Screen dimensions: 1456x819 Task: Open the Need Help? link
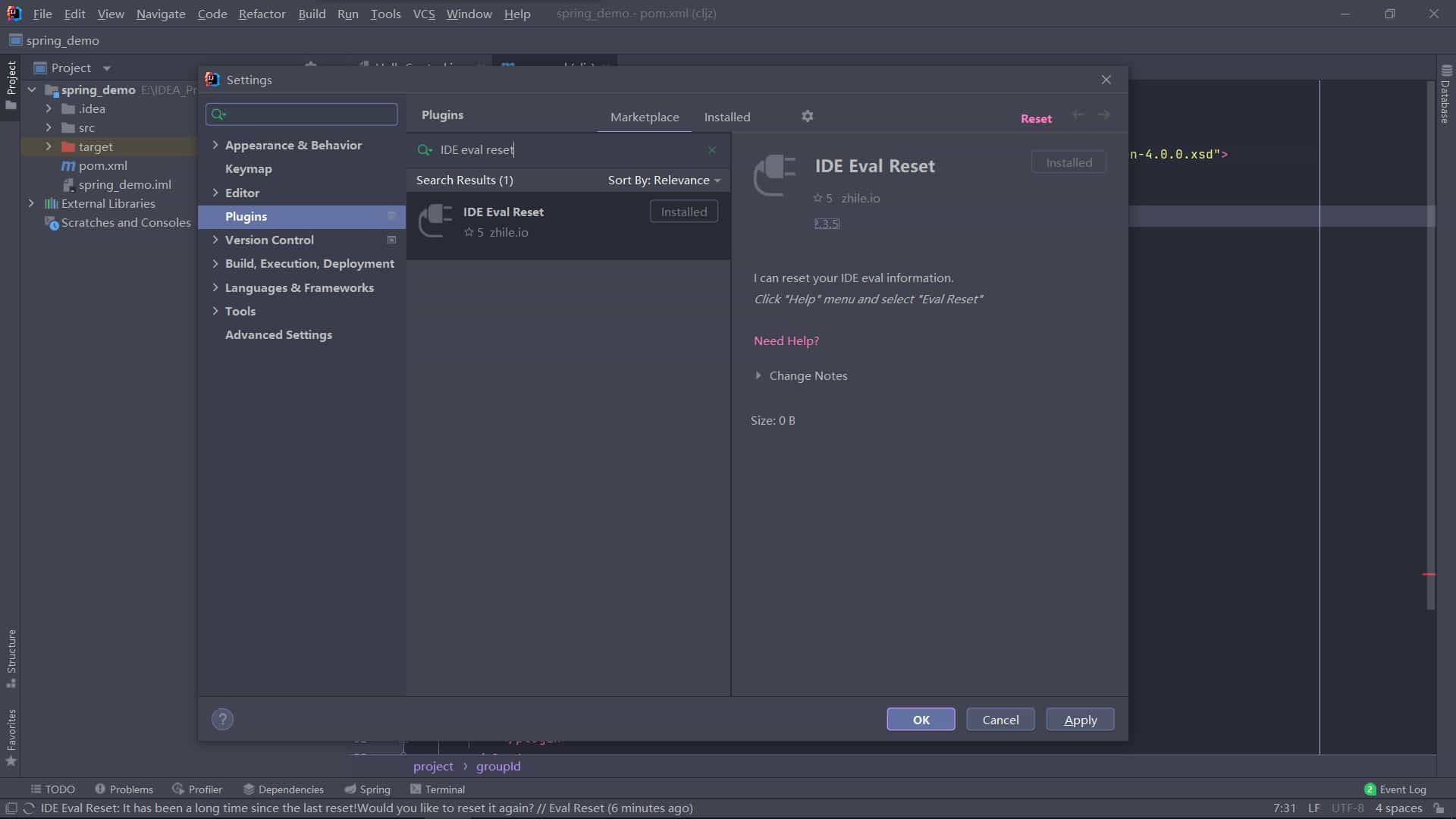pyautogui.click(x=786, y=341)
